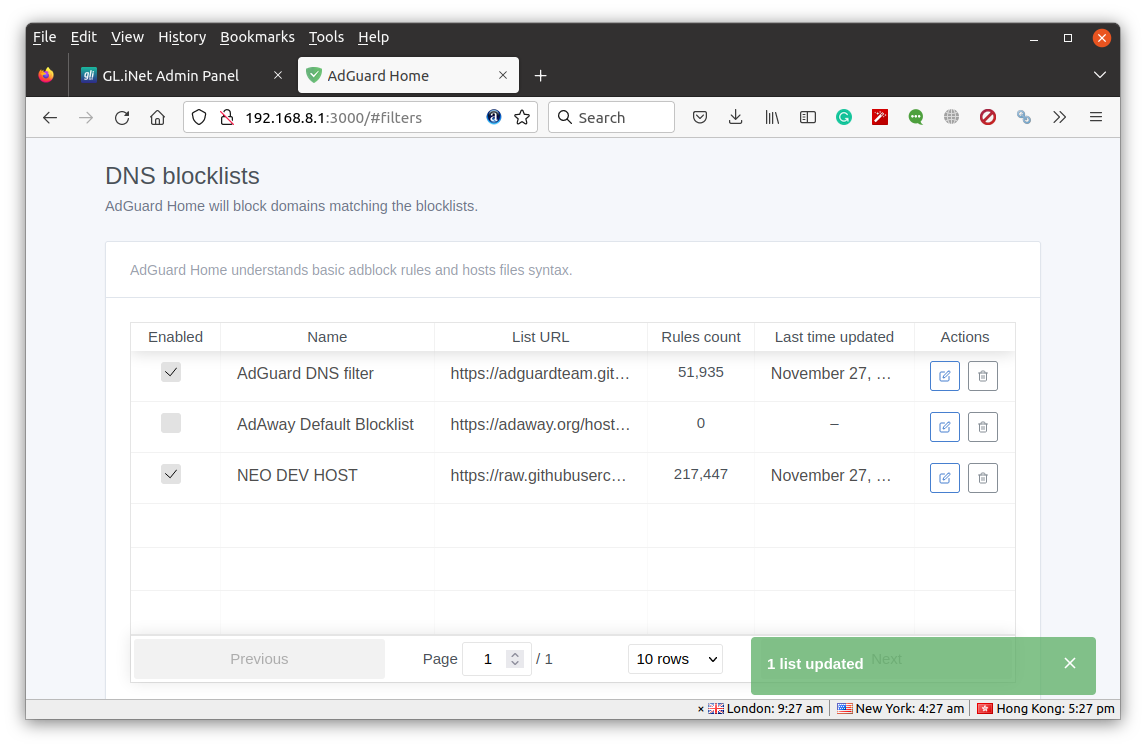Click the https://raw.githubuserc… list URL
The width and height of the screenshot is (1146, 748).
pyautogui.click(x=539, y=475)
